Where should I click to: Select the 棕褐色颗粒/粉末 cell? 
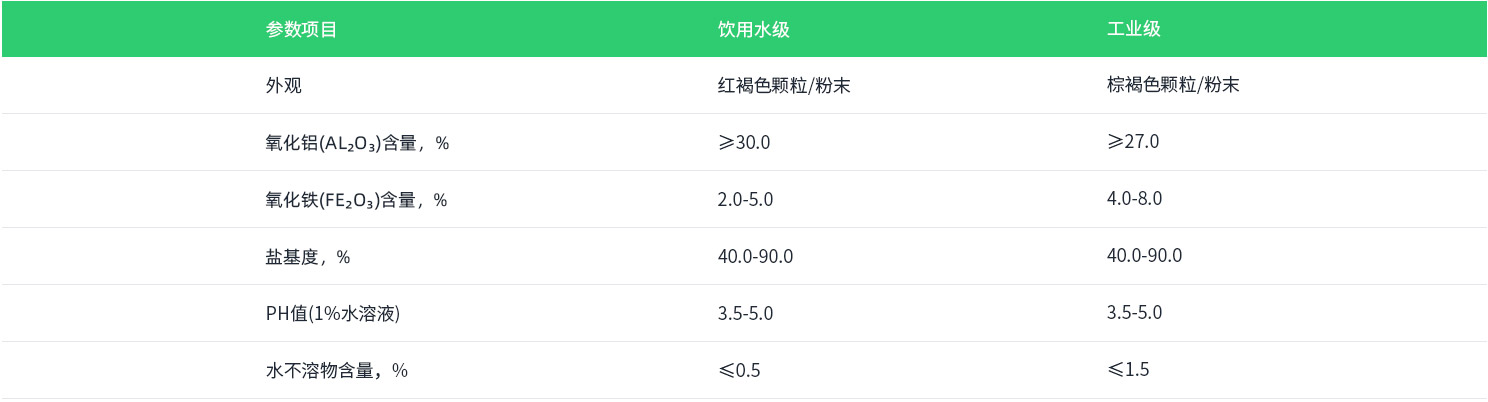1172,86
